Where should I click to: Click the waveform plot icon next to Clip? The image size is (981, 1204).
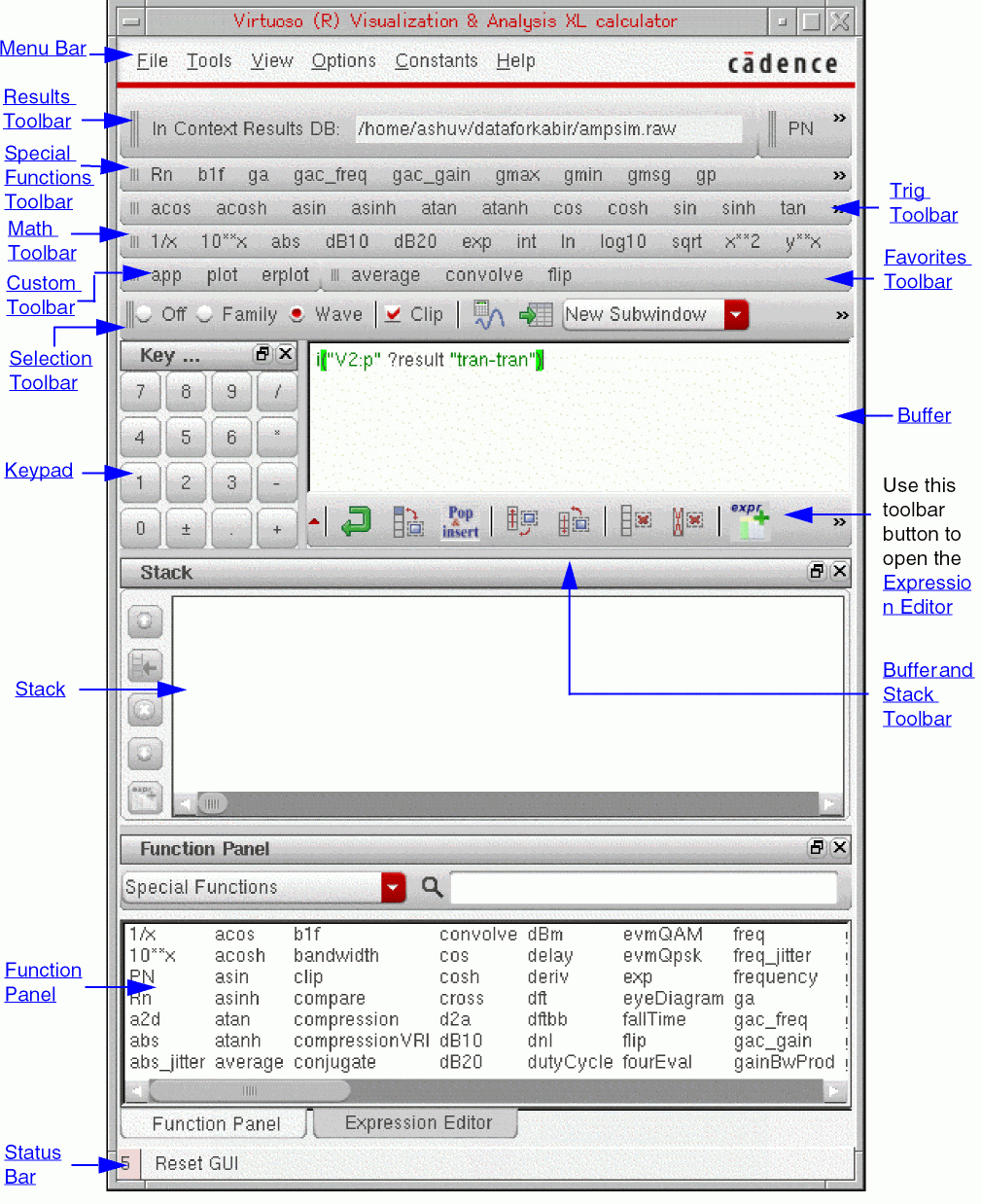488,314
